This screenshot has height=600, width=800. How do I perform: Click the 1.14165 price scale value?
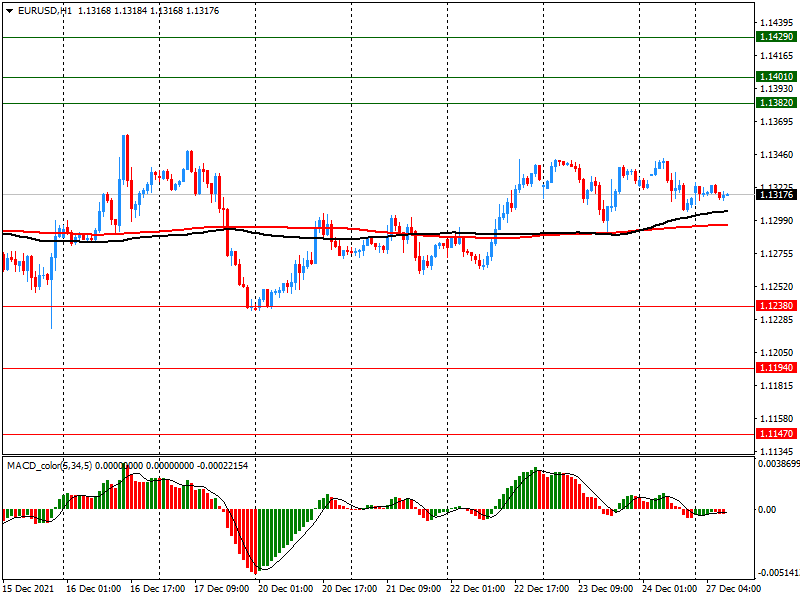(x=777, y=56)
